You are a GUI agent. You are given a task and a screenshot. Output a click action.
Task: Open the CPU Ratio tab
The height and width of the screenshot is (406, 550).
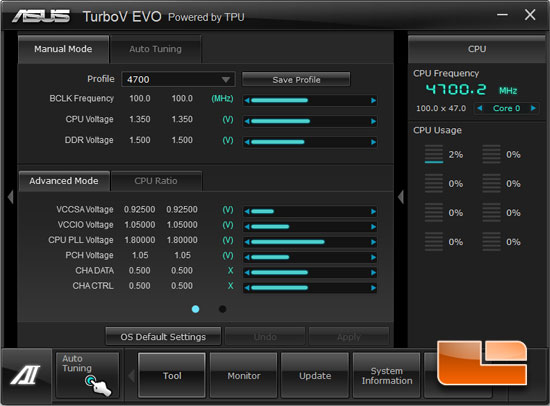point(156,181)
